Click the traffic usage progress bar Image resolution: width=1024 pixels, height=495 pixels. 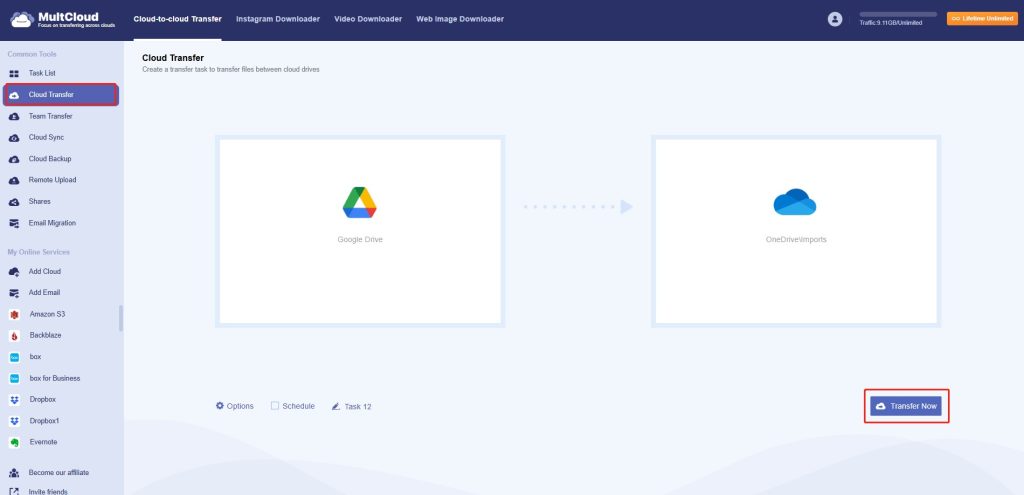pos(898,14)
